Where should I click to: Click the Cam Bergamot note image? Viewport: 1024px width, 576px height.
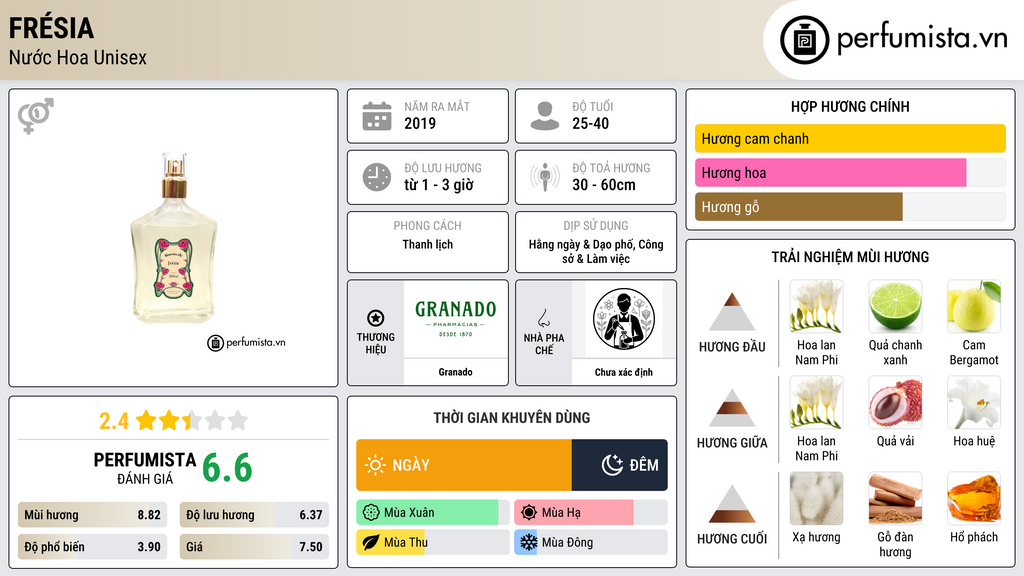(x=974, y=307)
